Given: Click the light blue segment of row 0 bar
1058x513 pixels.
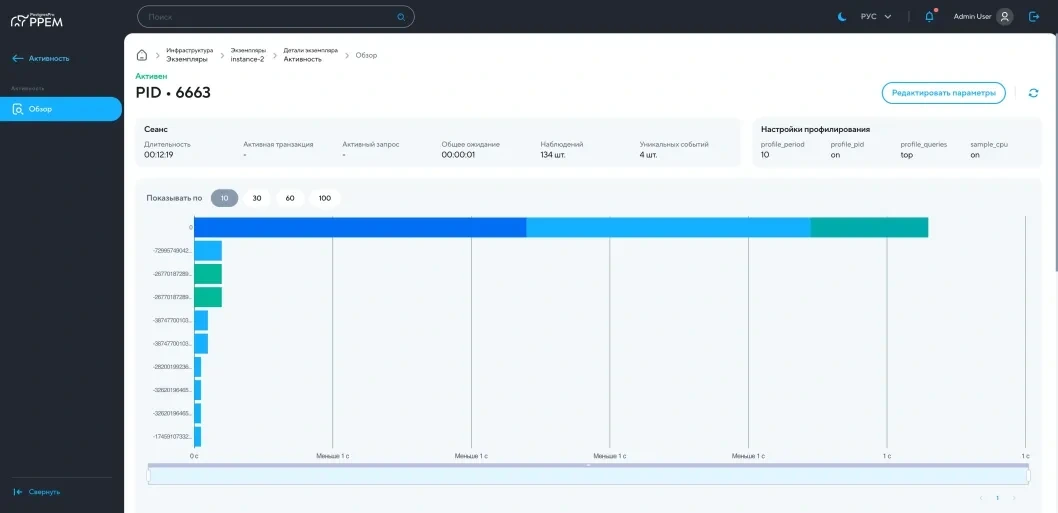Looking at the screenshot, I should click(x=668, y=227).
